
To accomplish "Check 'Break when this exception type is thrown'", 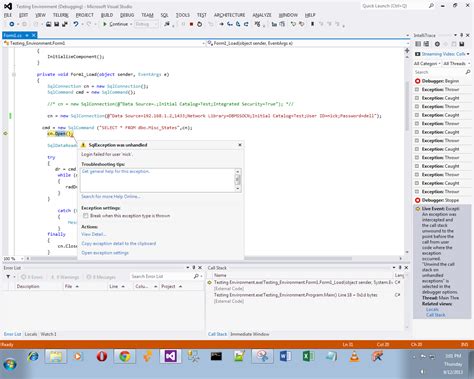I will (x=86, y=216).
